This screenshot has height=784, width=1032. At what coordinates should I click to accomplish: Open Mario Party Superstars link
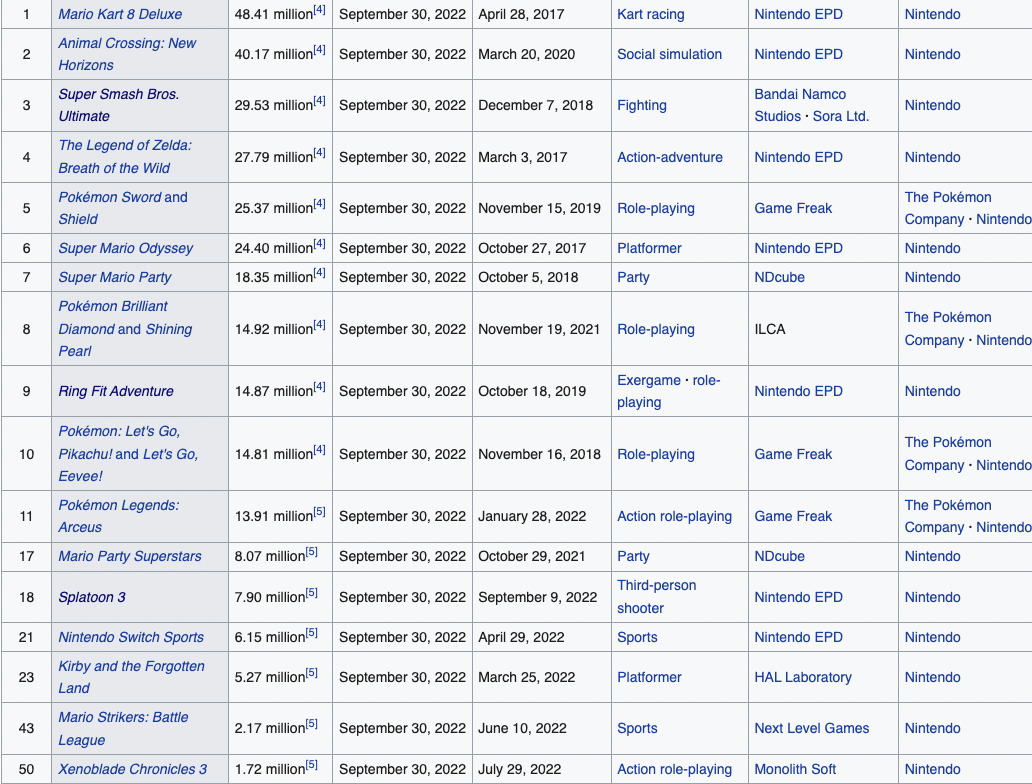[130, 556]
